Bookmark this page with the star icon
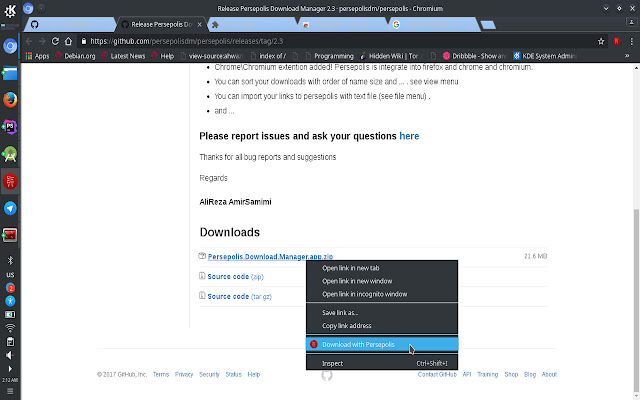Screen dimensions: 640x400 point(601,41)
